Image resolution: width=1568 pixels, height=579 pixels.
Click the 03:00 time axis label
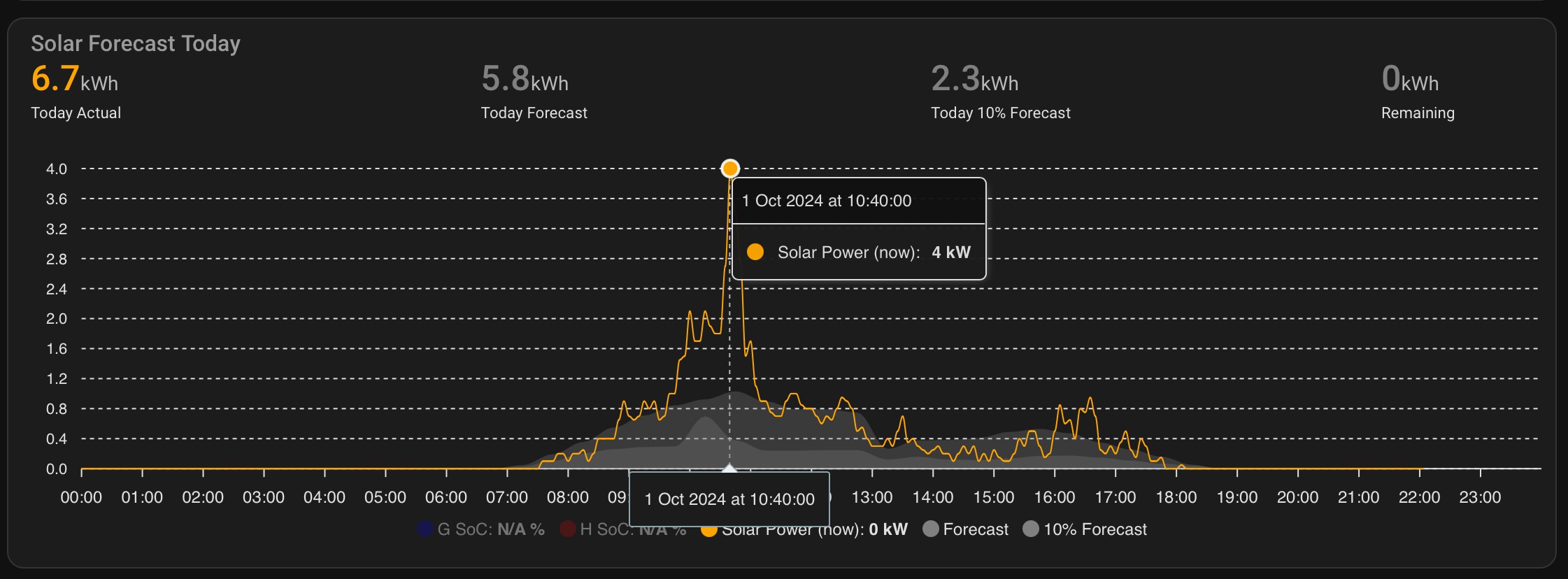(x=264, y=497)
